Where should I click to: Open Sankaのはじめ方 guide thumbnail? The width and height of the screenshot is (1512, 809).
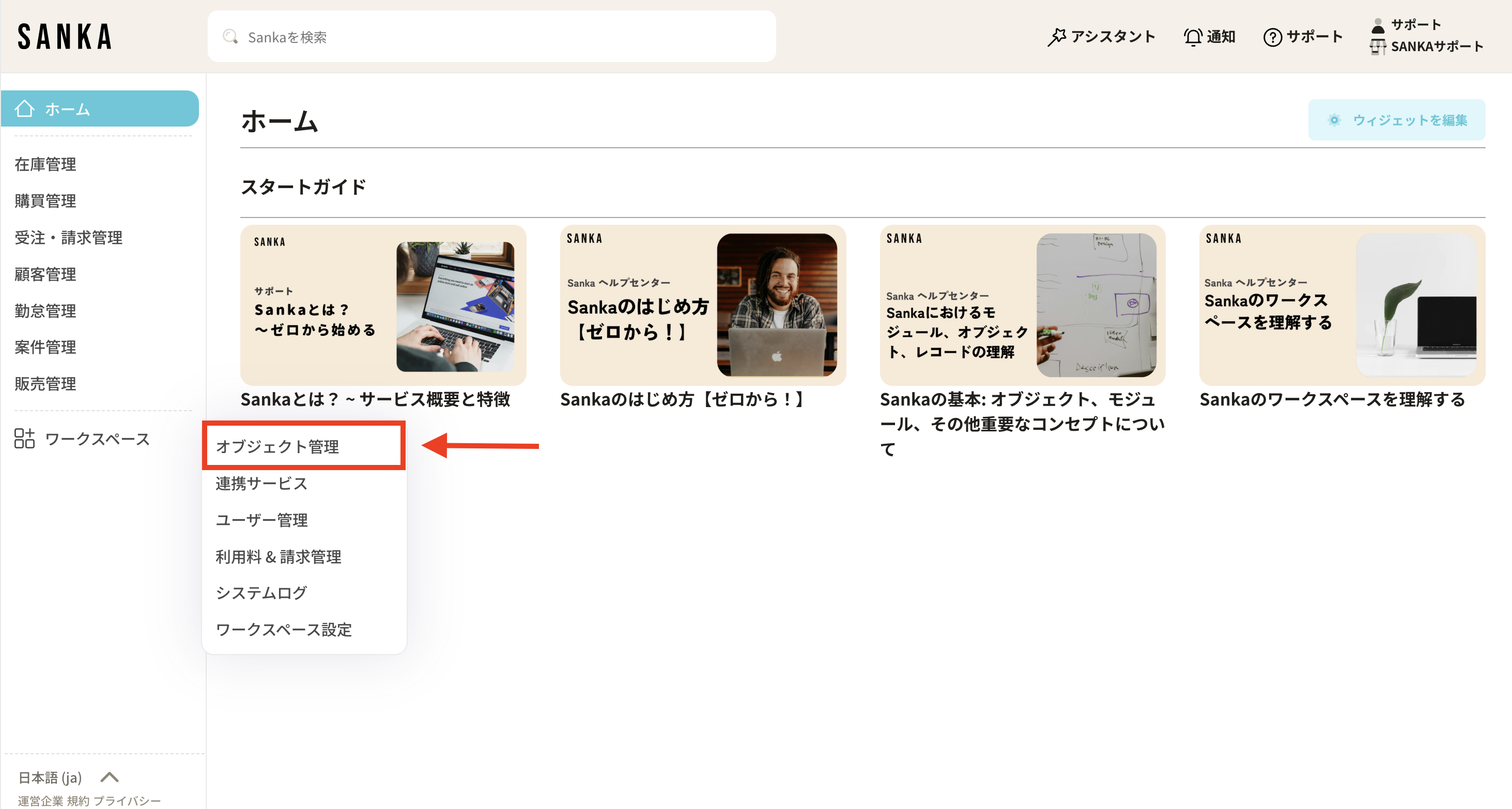point(703,305)
